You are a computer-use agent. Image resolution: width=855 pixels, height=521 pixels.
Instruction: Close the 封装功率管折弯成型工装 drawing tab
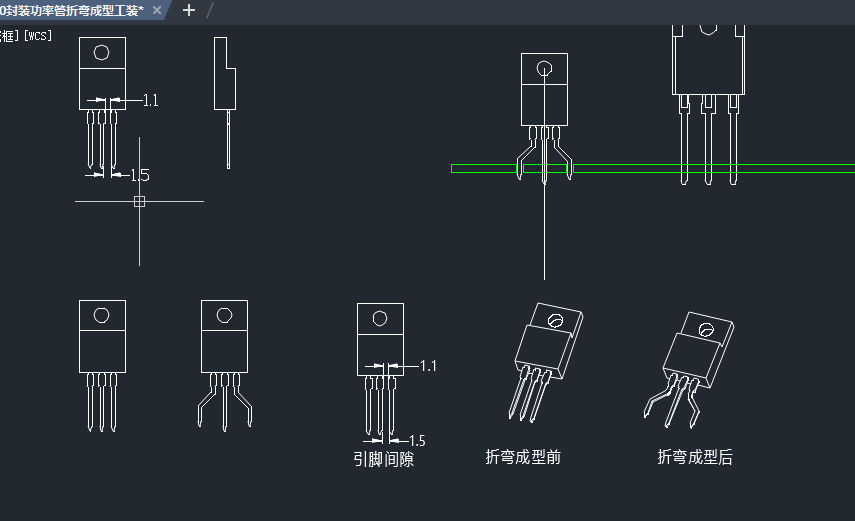tap(157, 10)
